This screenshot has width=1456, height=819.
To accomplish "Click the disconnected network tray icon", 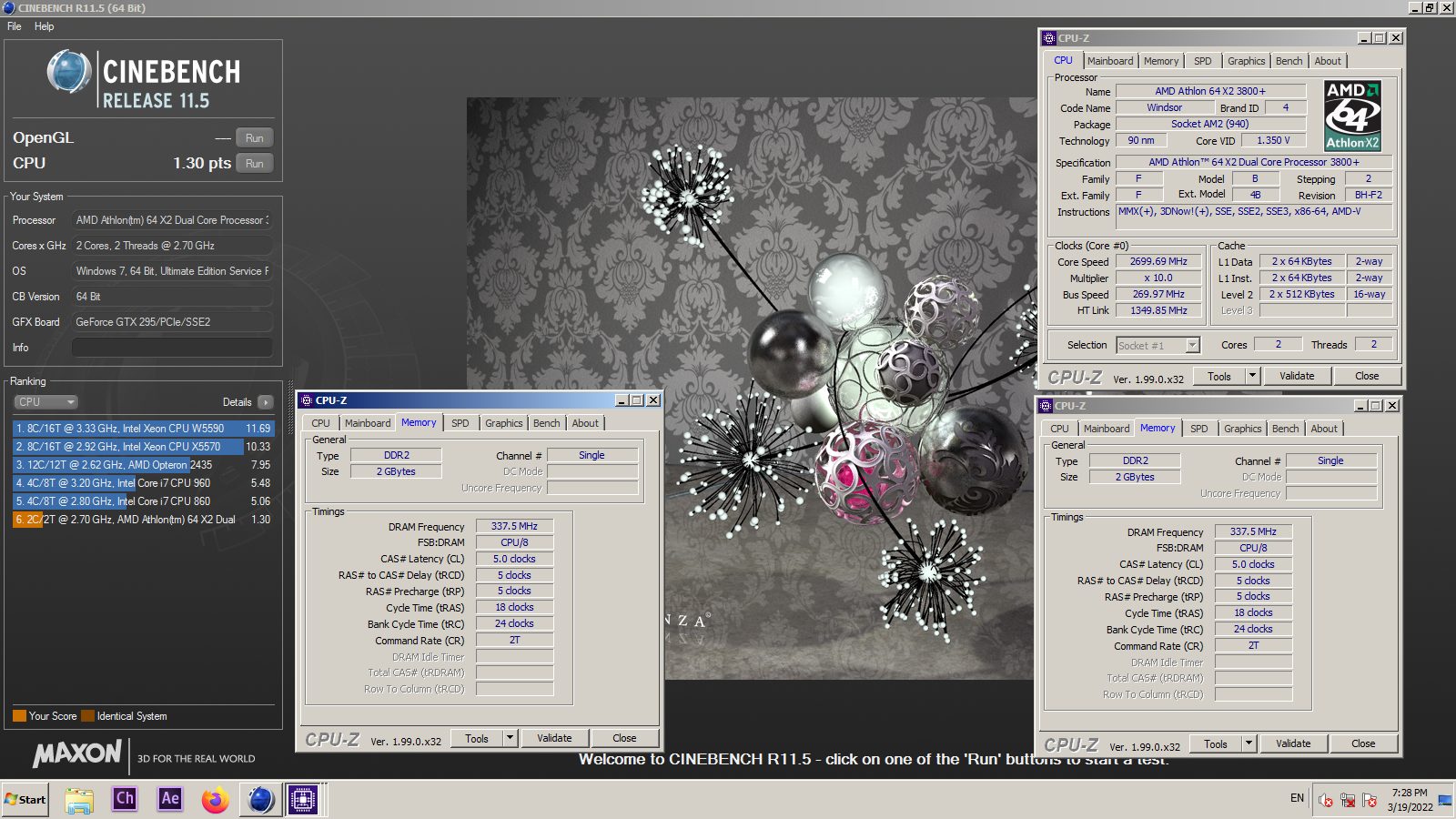I will (1348, 801).
